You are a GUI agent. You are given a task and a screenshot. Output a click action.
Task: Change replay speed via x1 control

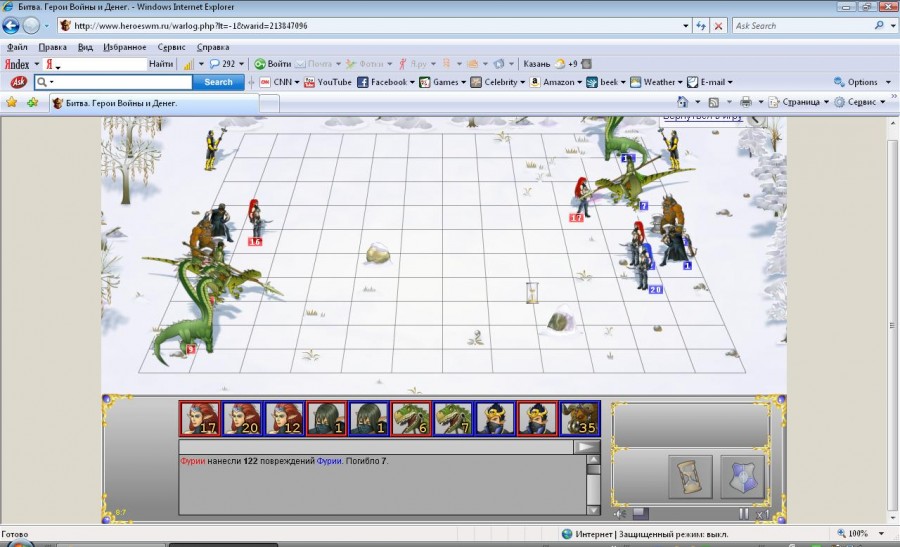(x=762, y=514)
